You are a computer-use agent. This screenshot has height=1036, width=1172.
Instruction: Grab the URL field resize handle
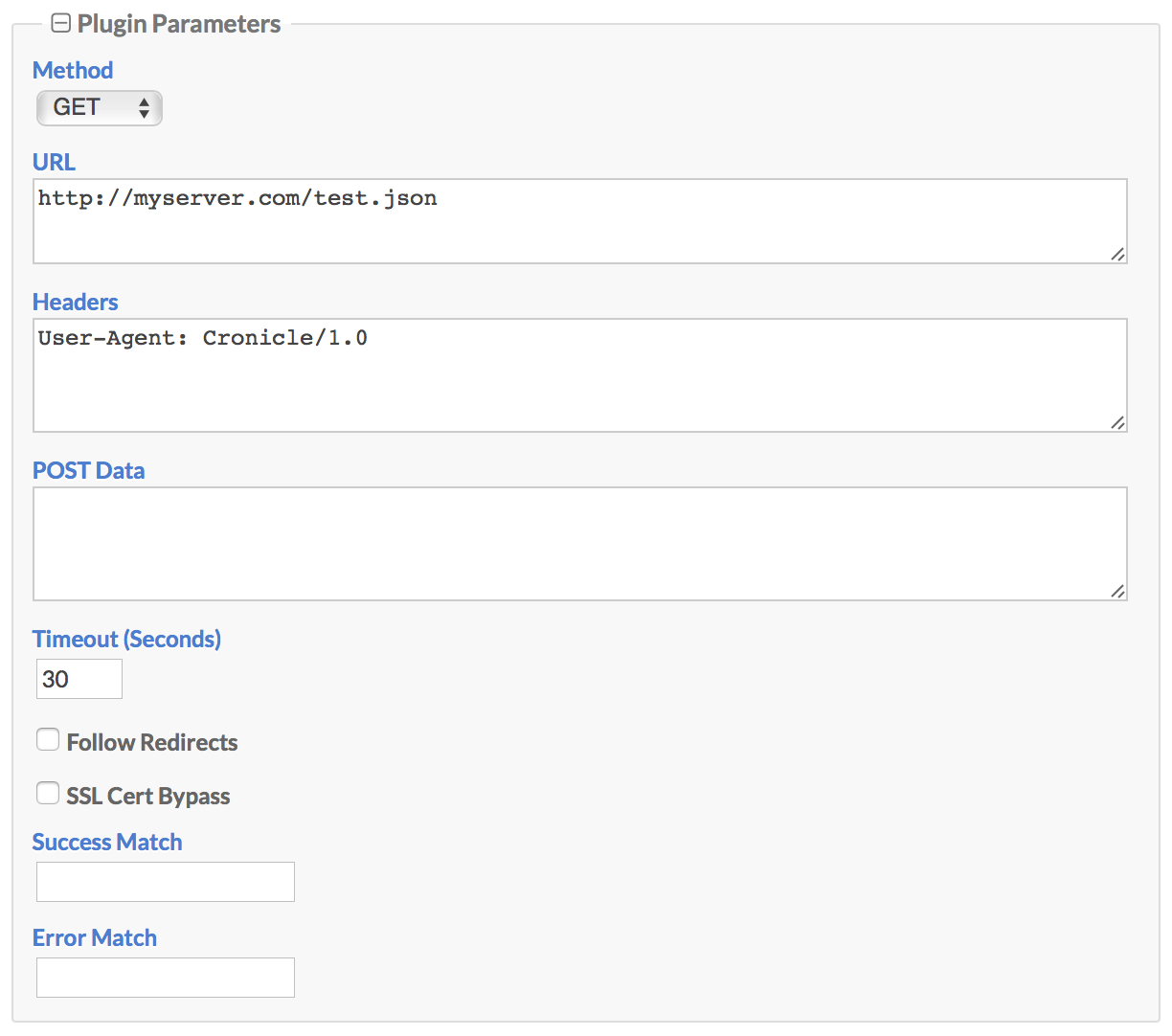1117,254
